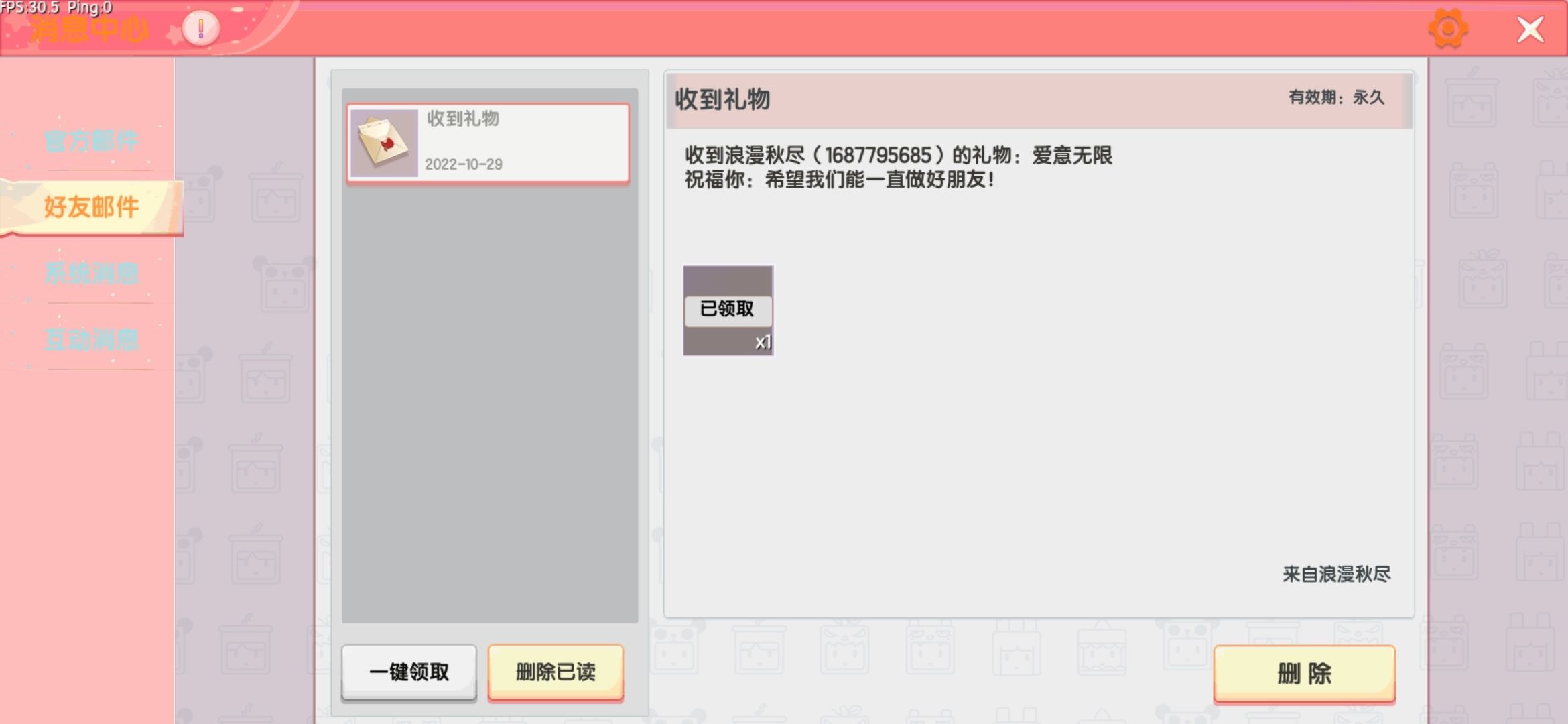
Task: Tap the sender ID 1687795685 text
Action: [x=878, y=156]
